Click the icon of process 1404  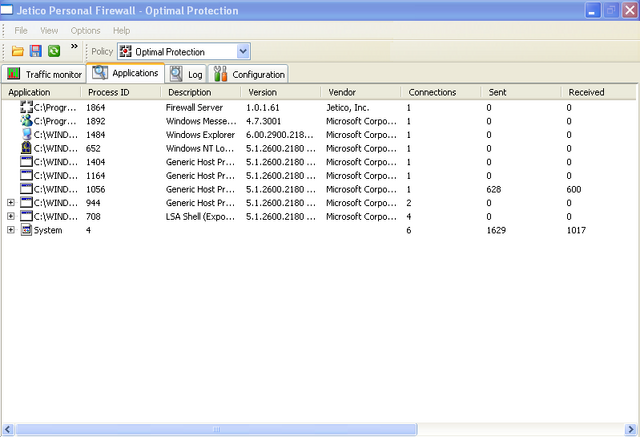pyautogui.click(x=27, y=162)
